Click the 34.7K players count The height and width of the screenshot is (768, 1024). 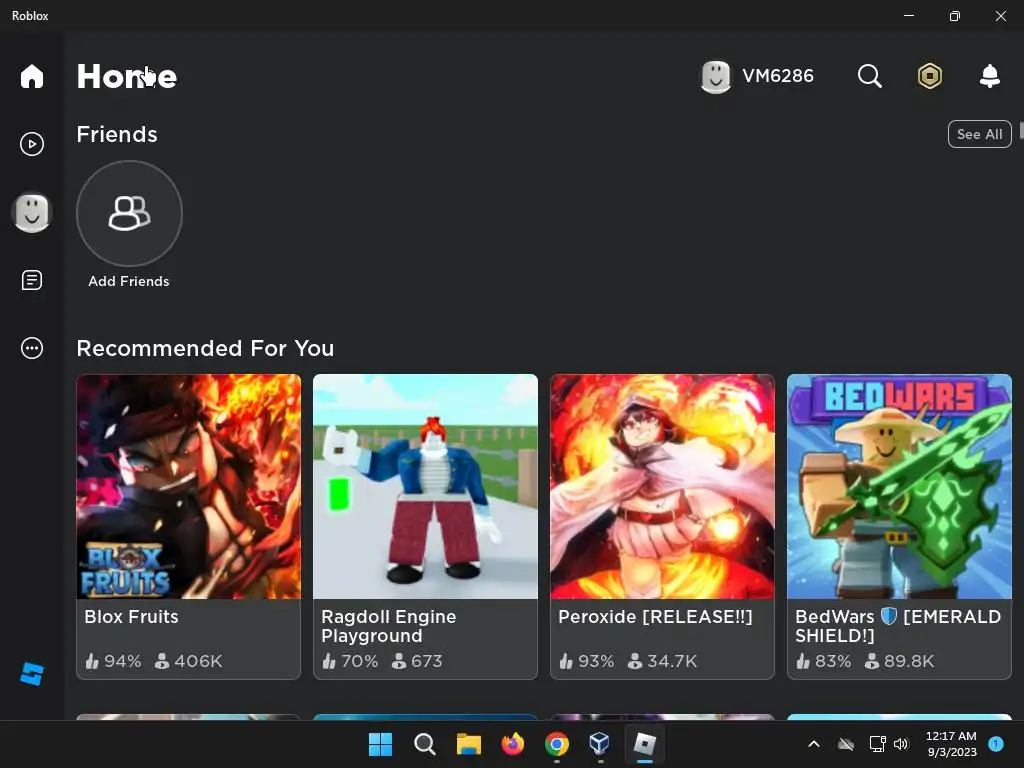(x=663, y=661)
